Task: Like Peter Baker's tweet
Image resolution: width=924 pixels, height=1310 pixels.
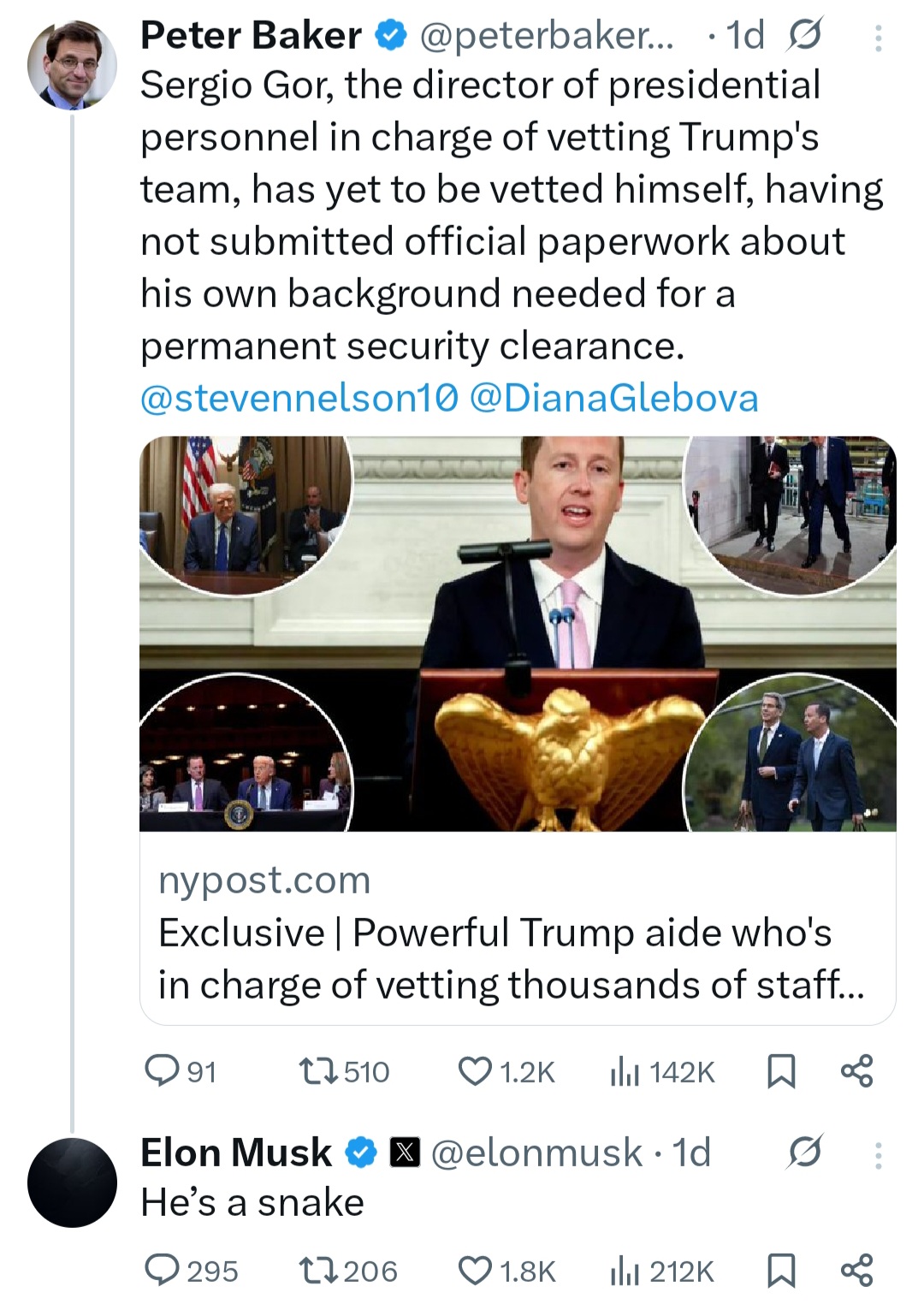Action: (x=476, y=1070)
